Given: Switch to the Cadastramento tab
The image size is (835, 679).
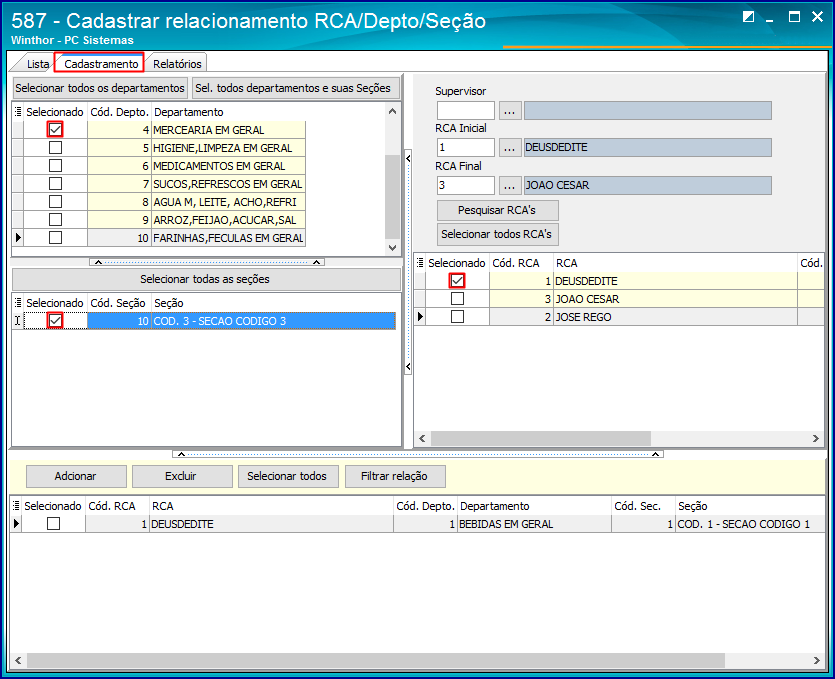Looking at the screenshot, I should (x=101, y=64).
